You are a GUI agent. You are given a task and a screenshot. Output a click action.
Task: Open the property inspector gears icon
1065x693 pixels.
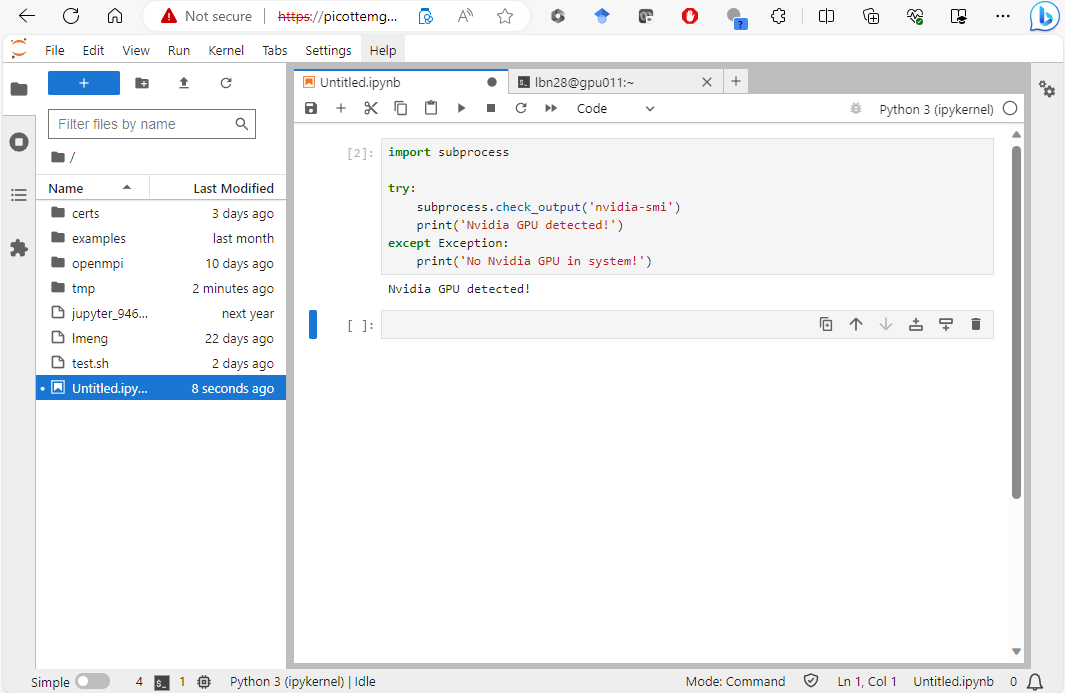tap(1047, 89)
